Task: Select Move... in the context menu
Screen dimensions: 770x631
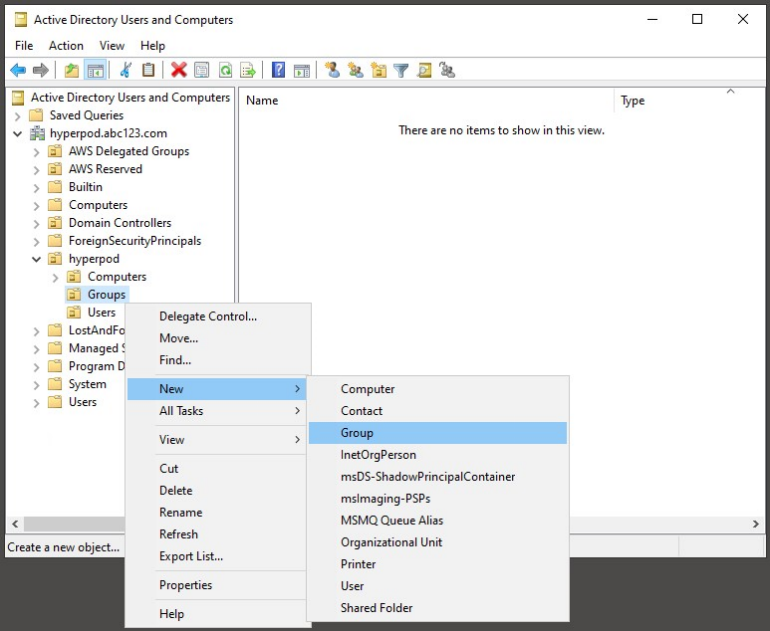Action: tap(216, 338)
